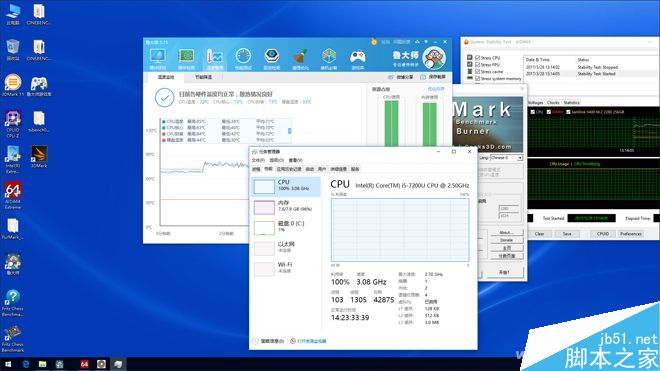The image size is (660, 371).
Task: Click the red 硬盘温度 legend swatch in Ludashi
Action: coord(164,140)
